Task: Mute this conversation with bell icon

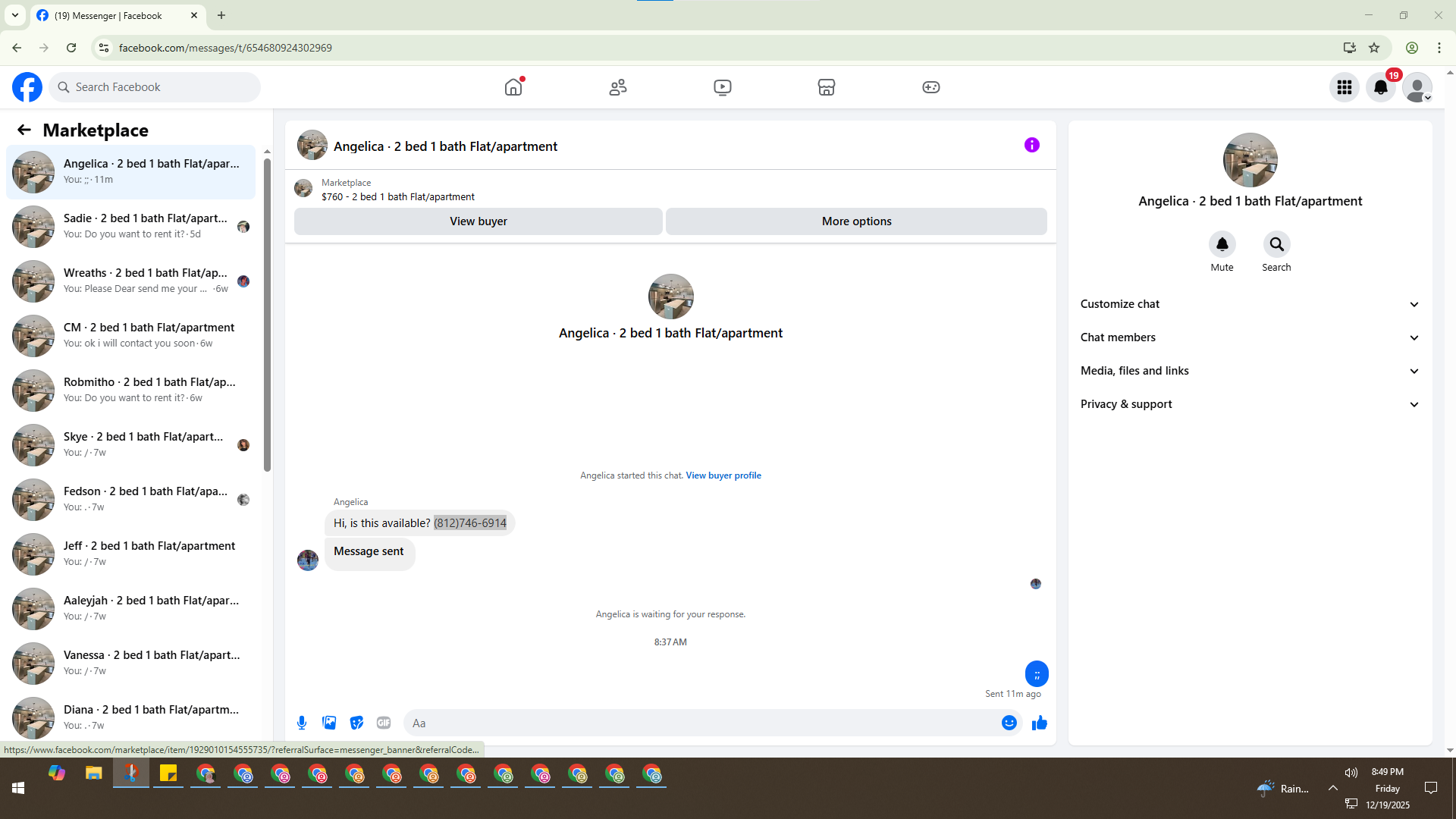Action: coord(1222,244)
